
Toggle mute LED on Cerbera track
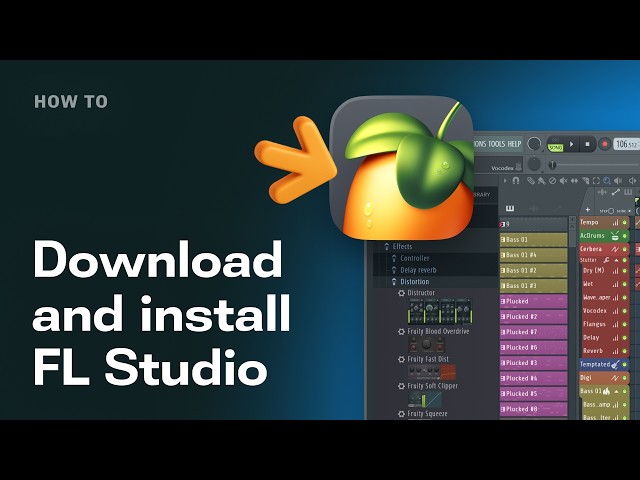[x=624, y=249]
